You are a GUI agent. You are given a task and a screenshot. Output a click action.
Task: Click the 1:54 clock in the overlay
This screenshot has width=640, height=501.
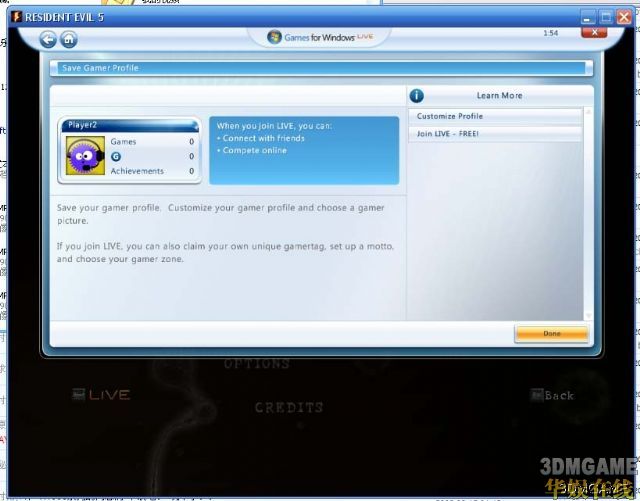click(x=551, y=33)
